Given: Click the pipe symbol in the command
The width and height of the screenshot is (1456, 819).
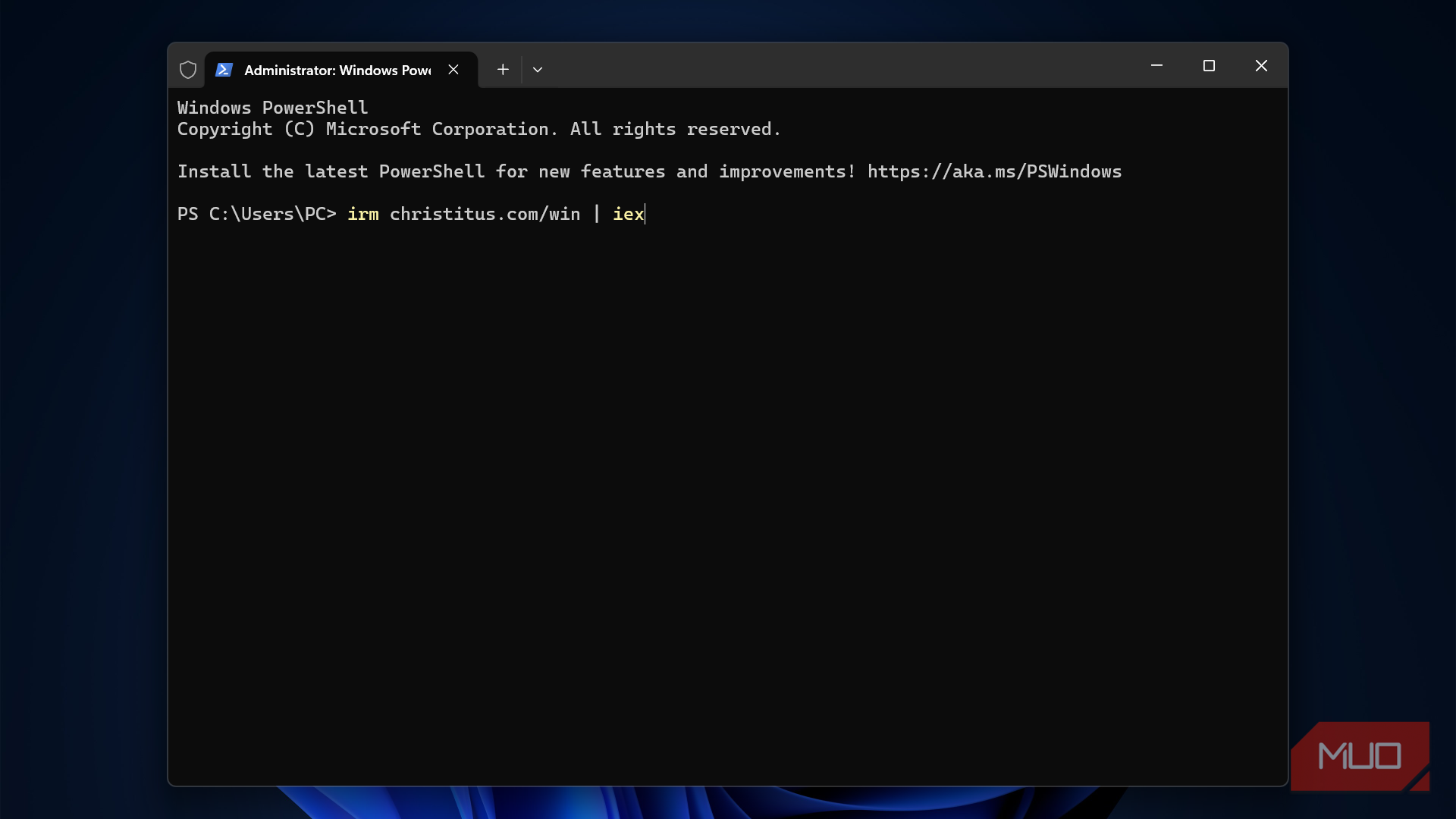Looking at the screenshot, I should [x=597, y=215].
